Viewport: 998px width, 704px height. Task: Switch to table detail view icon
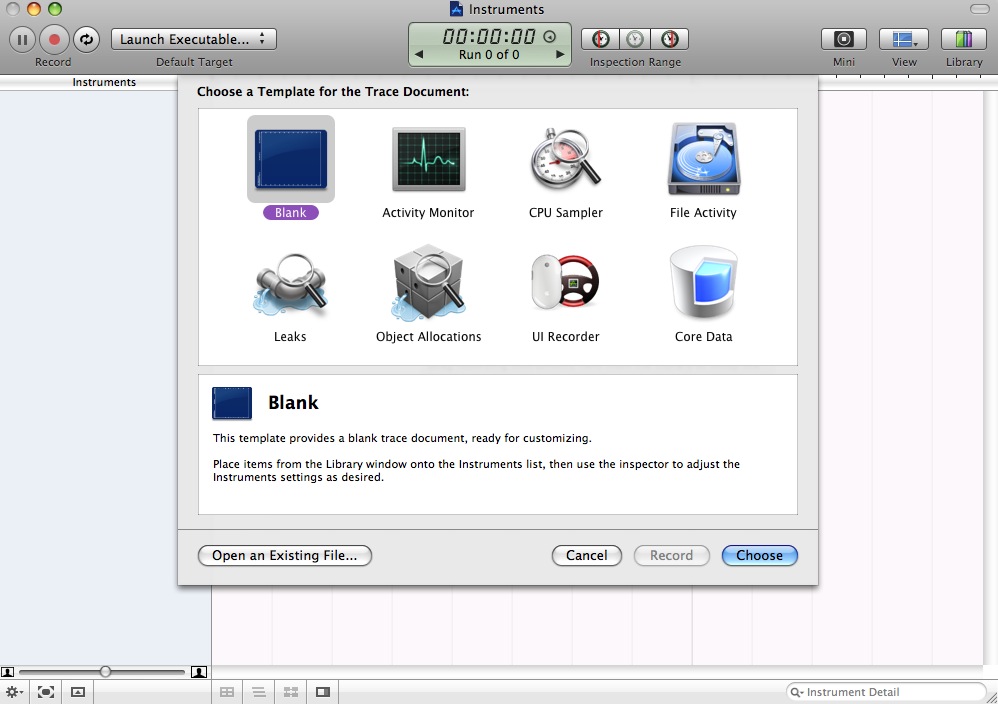pos(227,692)
